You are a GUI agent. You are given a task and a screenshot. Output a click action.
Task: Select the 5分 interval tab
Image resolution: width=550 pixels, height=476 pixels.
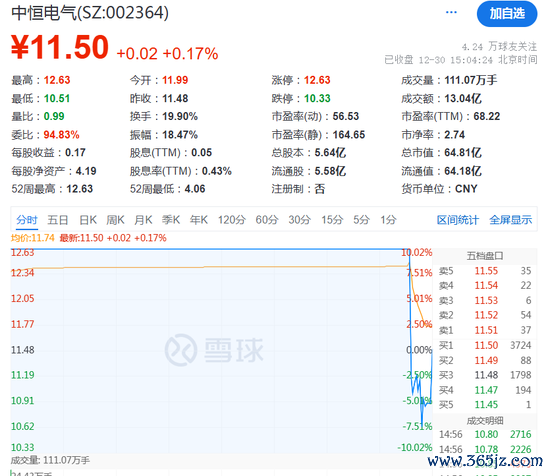pyautogui.click(x=362, y=220)
